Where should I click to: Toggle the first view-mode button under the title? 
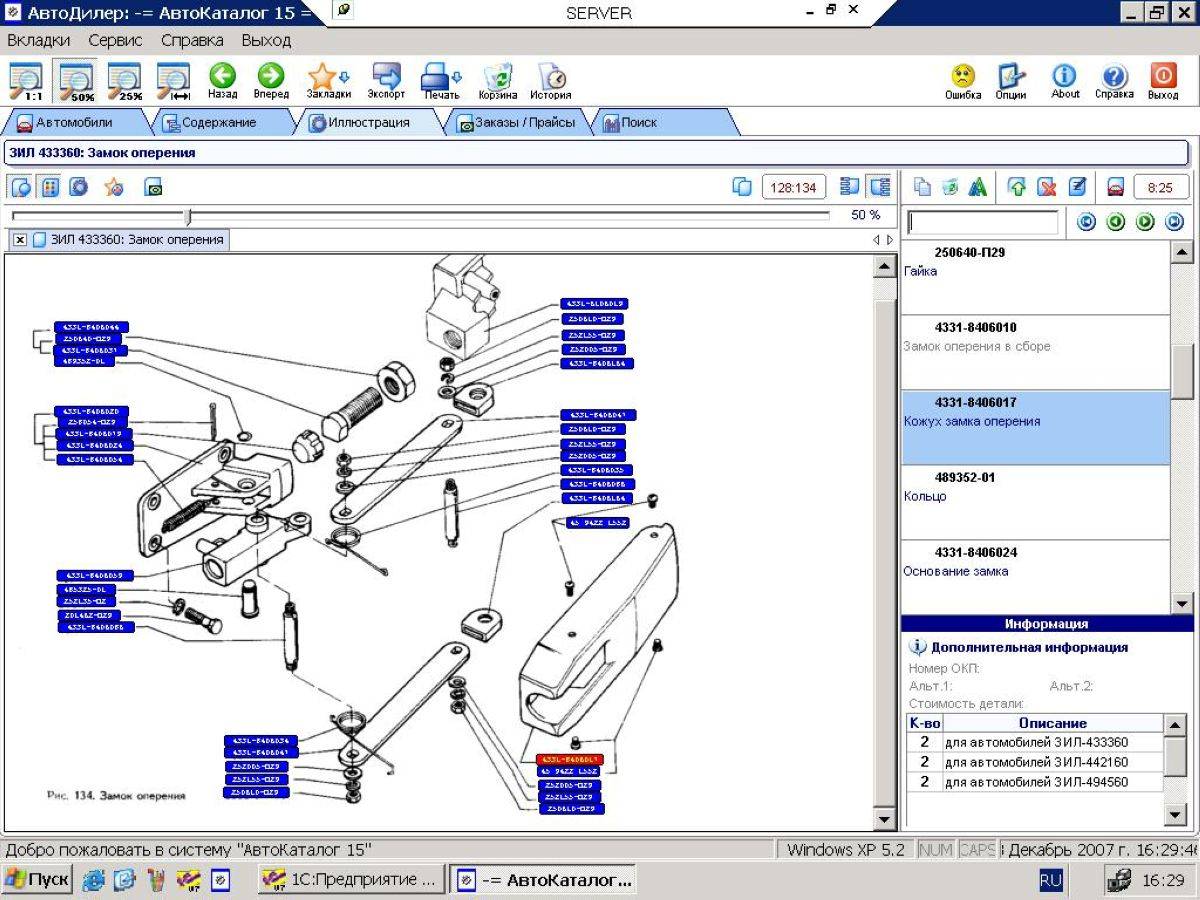pos(21,187)
